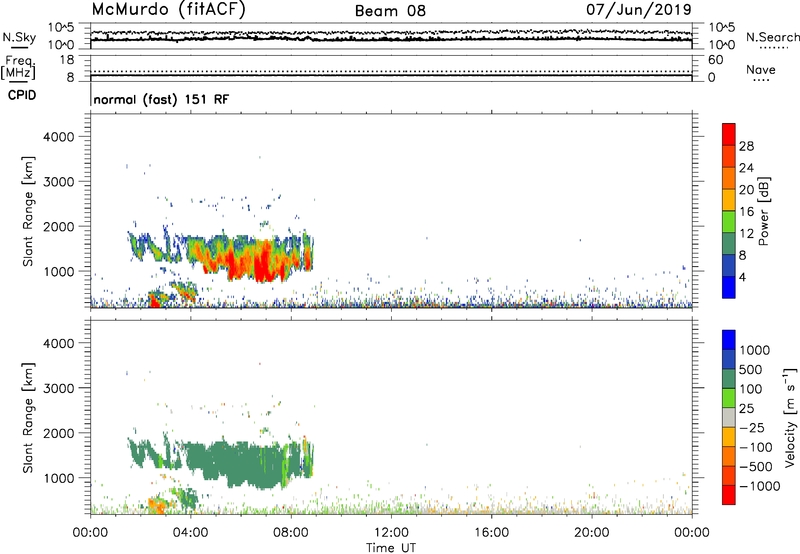Screen dimensions: 800x554
Task: Click the 'Beam 08' label
Action: [390, 11]
